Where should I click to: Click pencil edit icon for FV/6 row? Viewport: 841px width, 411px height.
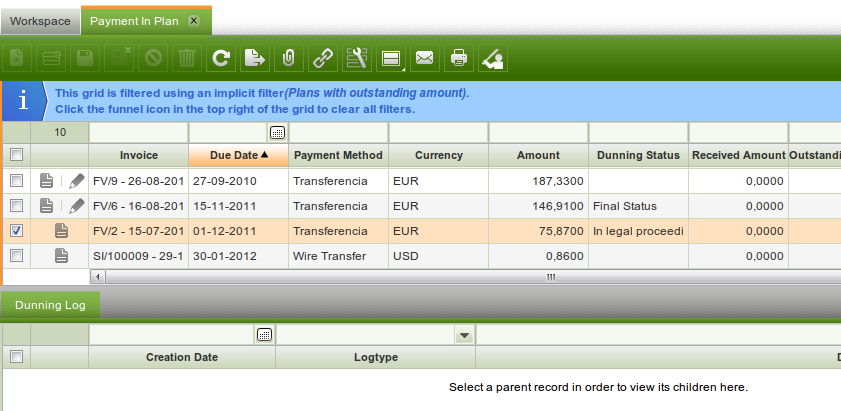tap(77, 206)
